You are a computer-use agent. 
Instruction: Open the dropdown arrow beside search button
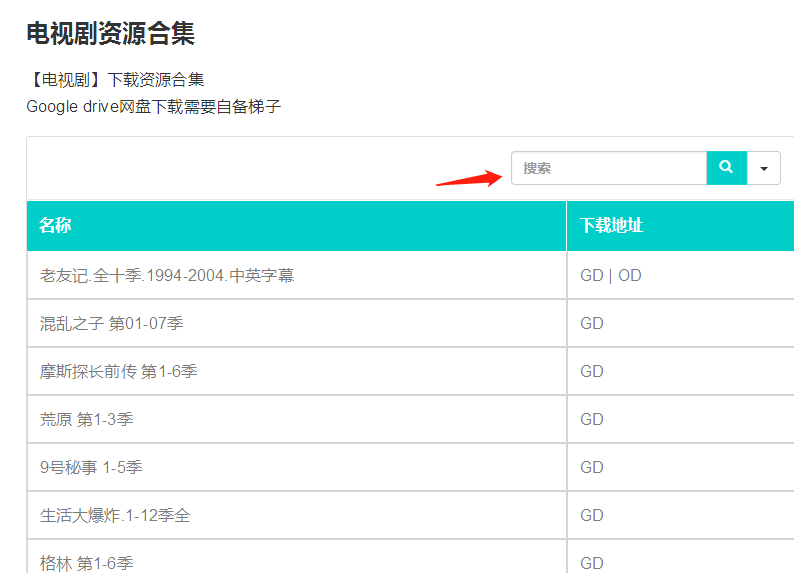coord(764,168)
